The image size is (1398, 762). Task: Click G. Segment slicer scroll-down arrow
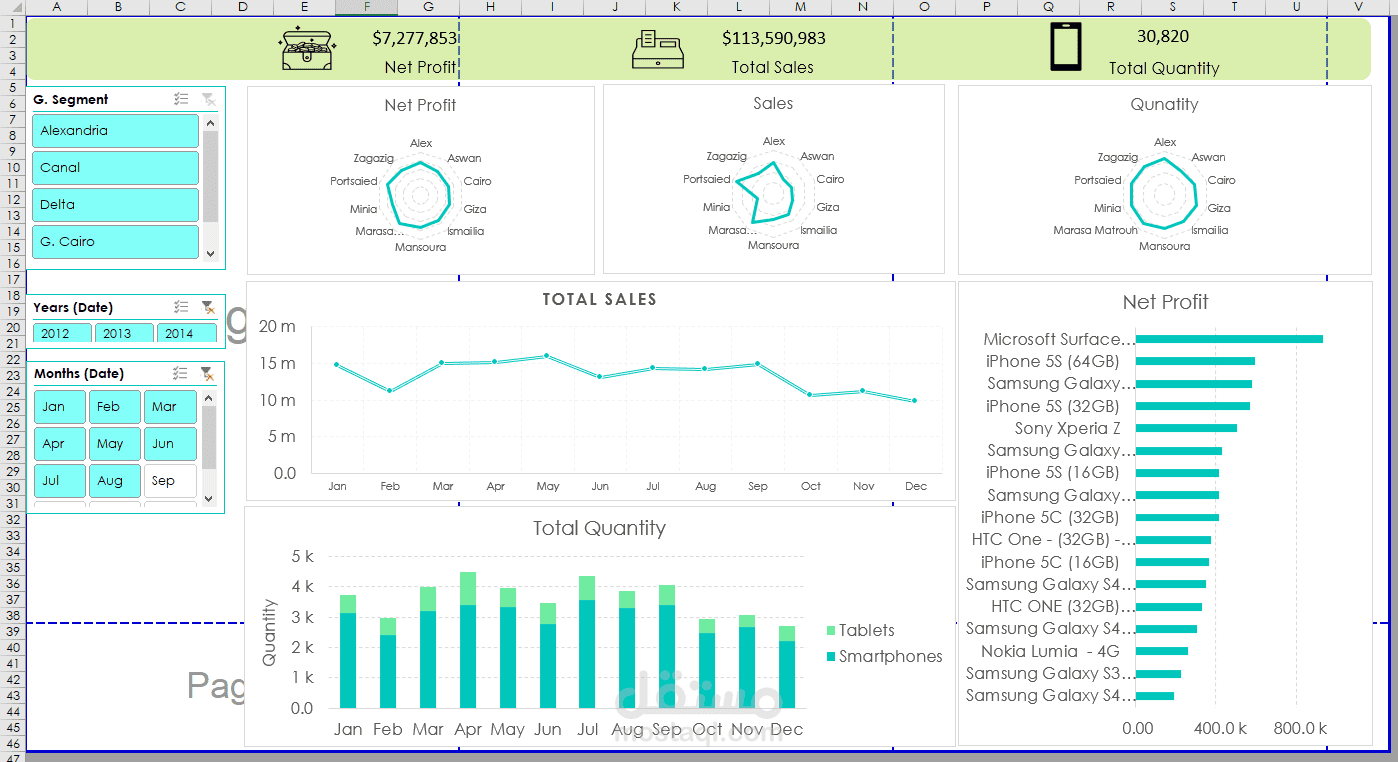[x=210, y=254]
